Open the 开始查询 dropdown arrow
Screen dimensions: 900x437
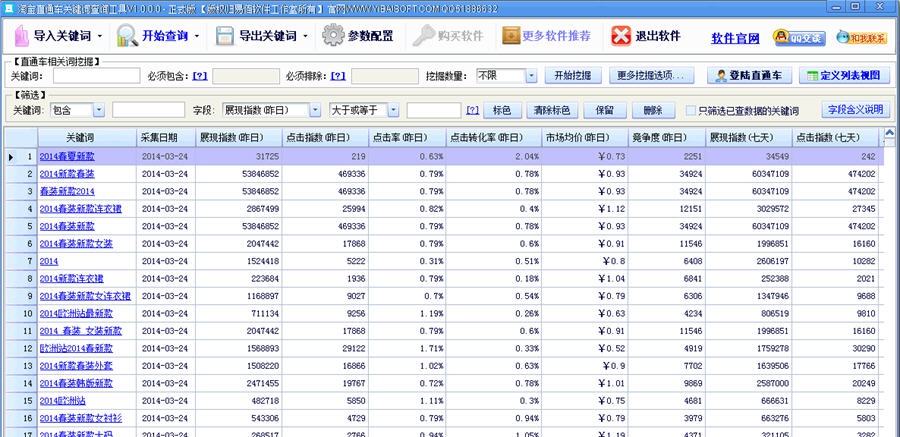pos(196,36)
